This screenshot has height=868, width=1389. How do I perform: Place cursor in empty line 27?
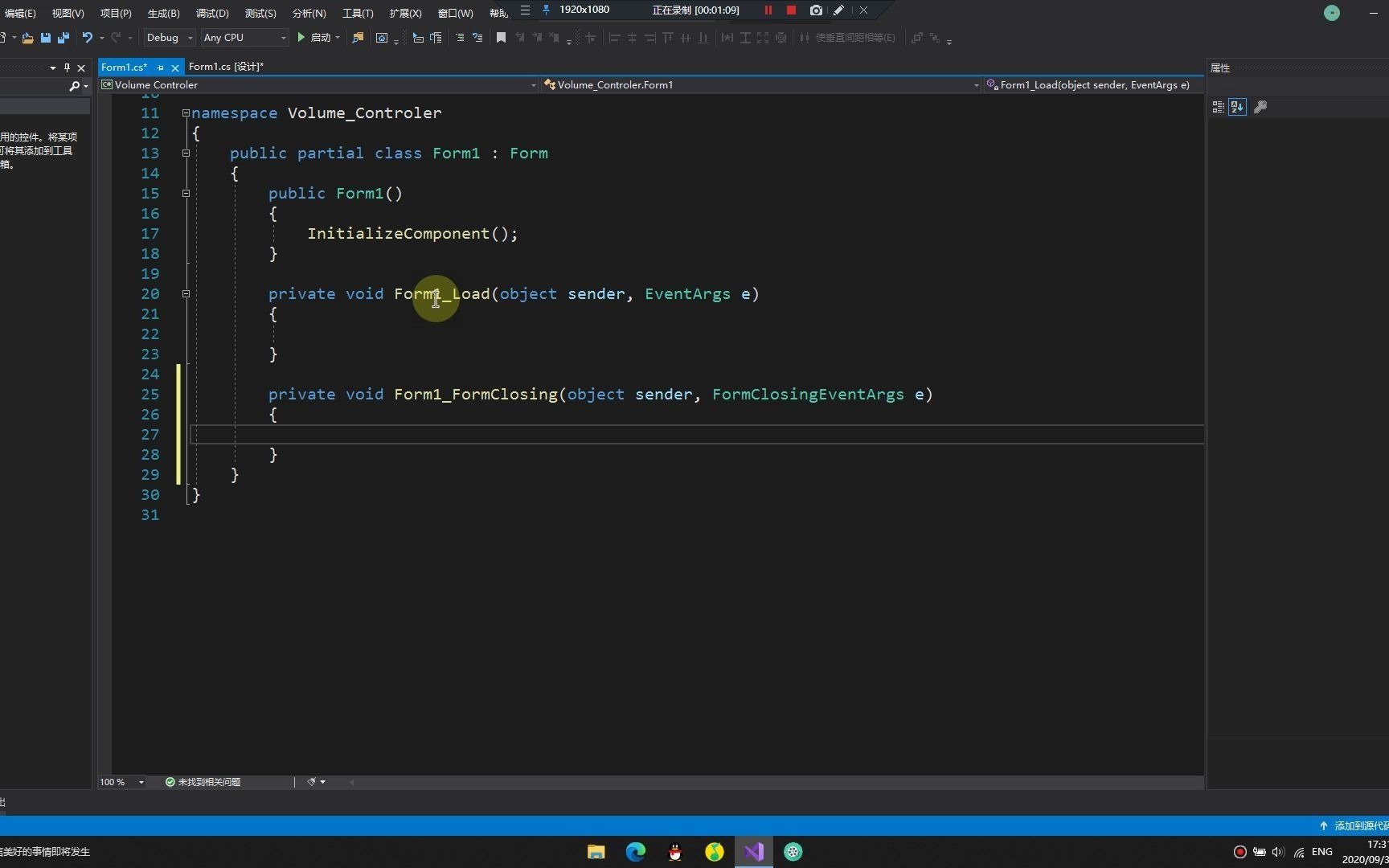pos(697,435)
